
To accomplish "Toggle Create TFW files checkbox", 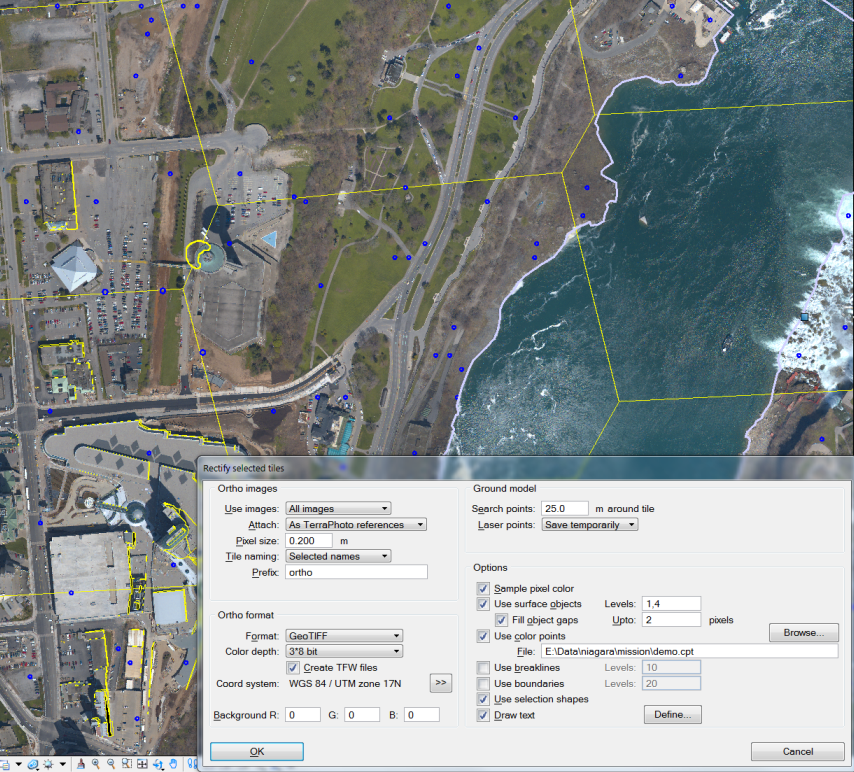I will [x=292, y=667].
